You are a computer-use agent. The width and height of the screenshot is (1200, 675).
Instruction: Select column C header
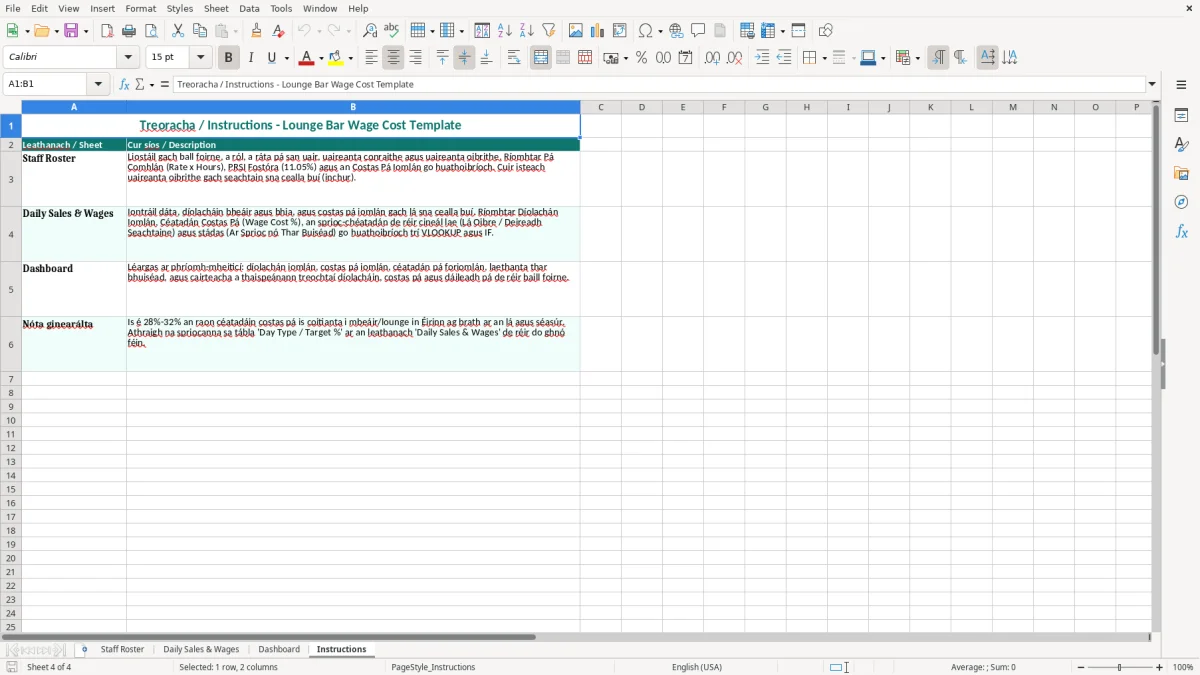click(x=600, y=107)
